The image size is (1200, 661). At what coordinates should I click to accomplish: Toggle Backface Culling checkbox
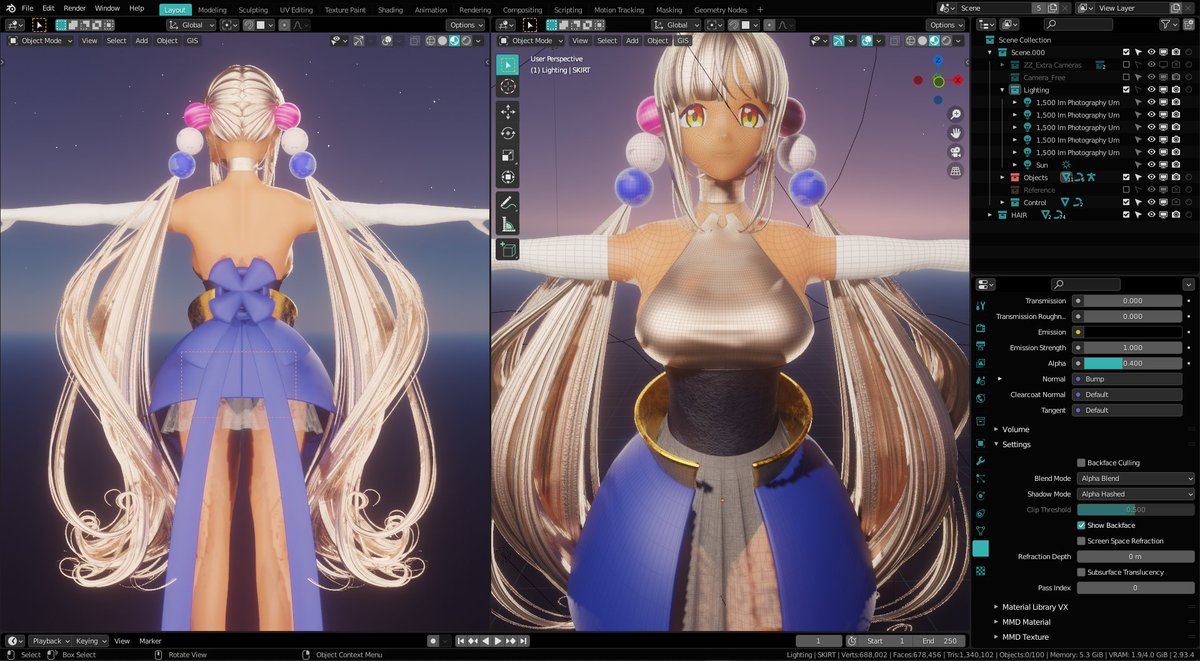(x=1081, y=463)
